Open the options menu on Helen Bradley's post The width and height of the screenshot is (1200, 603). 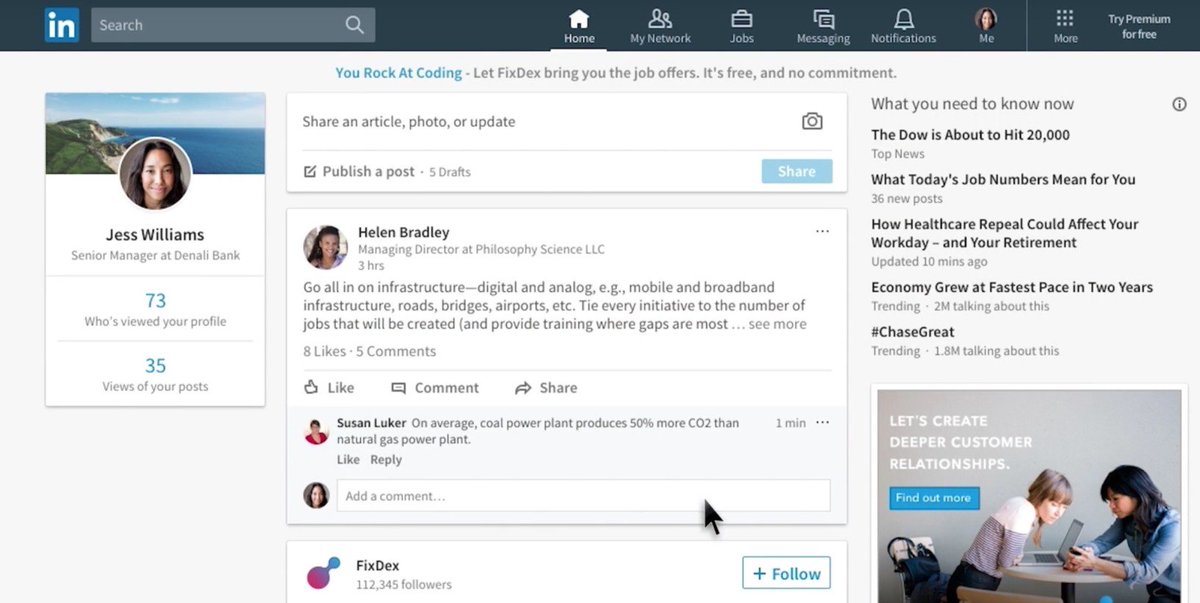pos(822,230)
